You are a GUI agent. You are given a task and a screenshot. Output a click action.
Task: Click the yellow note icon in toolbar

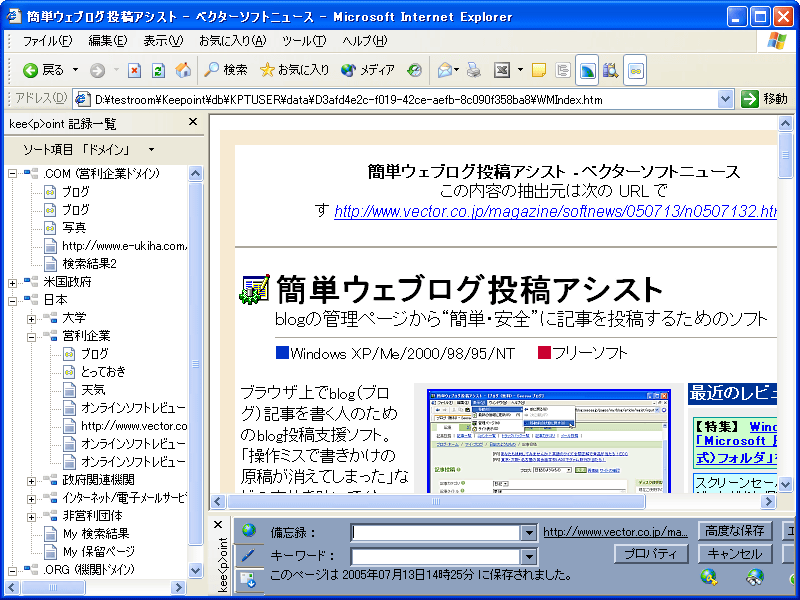[539, 70]
